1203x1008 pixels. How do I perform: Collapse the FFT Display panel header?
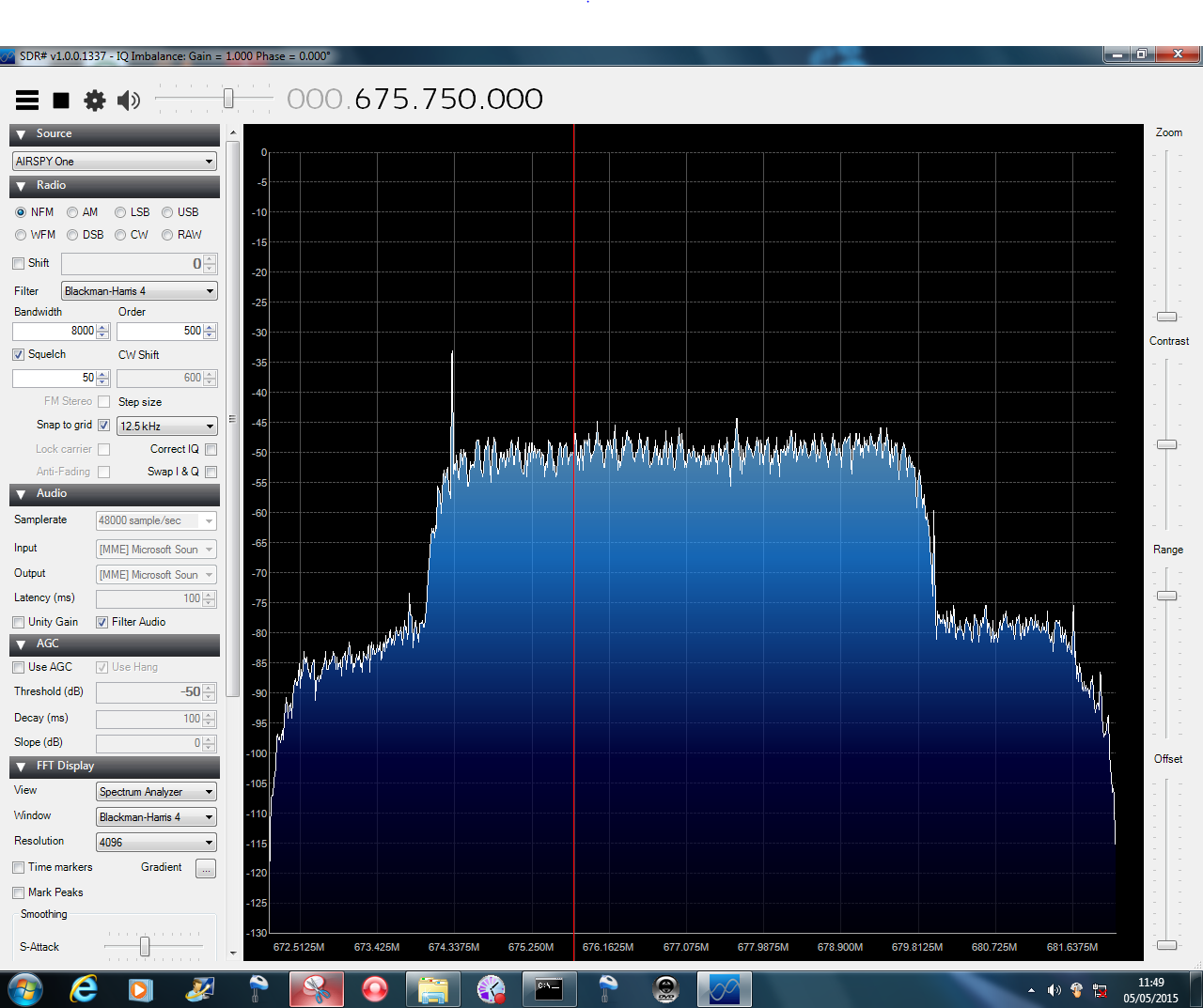point(115,767)
